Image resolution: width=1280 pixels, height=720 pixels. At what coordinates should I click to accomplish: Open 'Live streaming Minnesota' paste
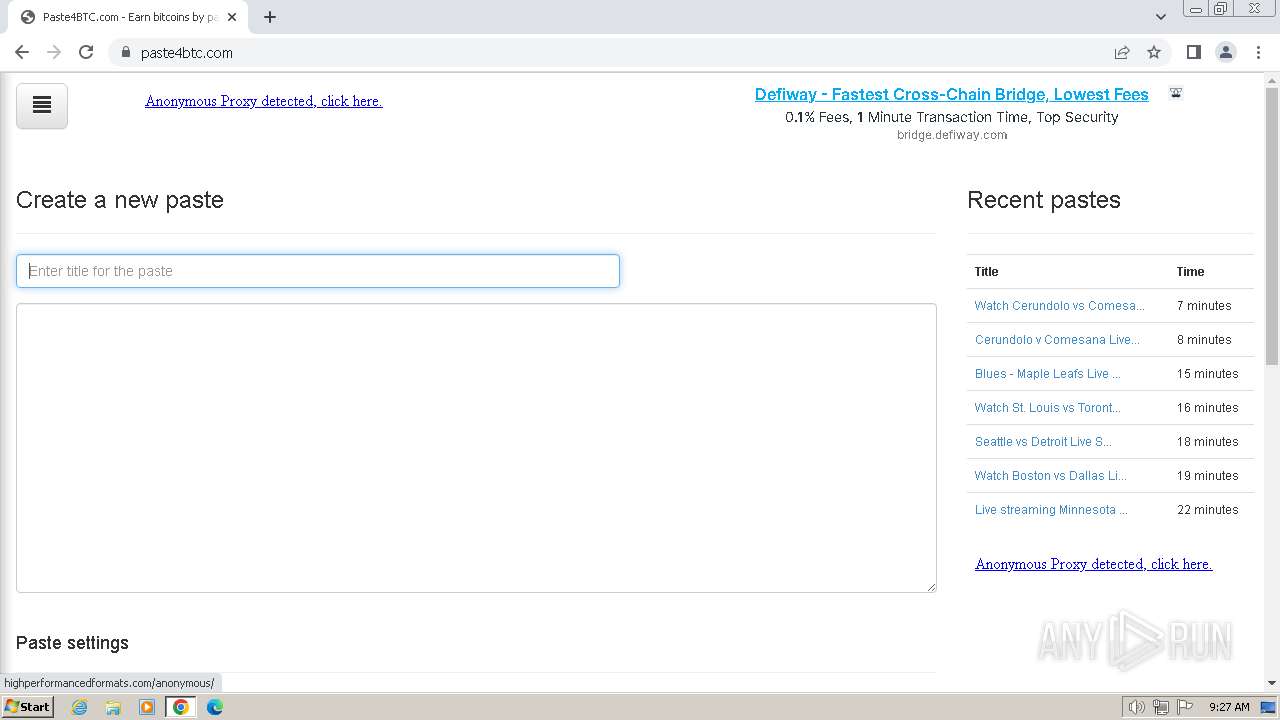click(x=1051, y=510)
